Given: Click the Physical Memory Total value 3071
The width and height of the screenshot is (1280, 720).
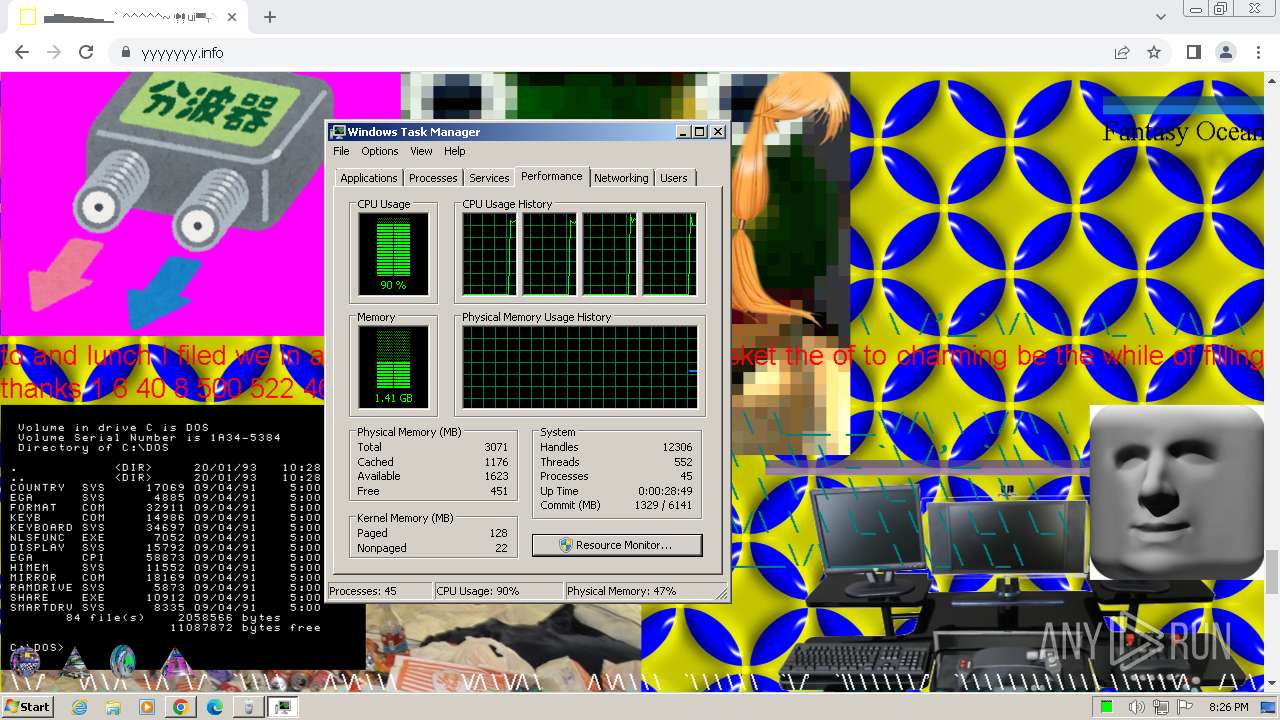Looking at the screenshot, I should [x=496, y=447].
